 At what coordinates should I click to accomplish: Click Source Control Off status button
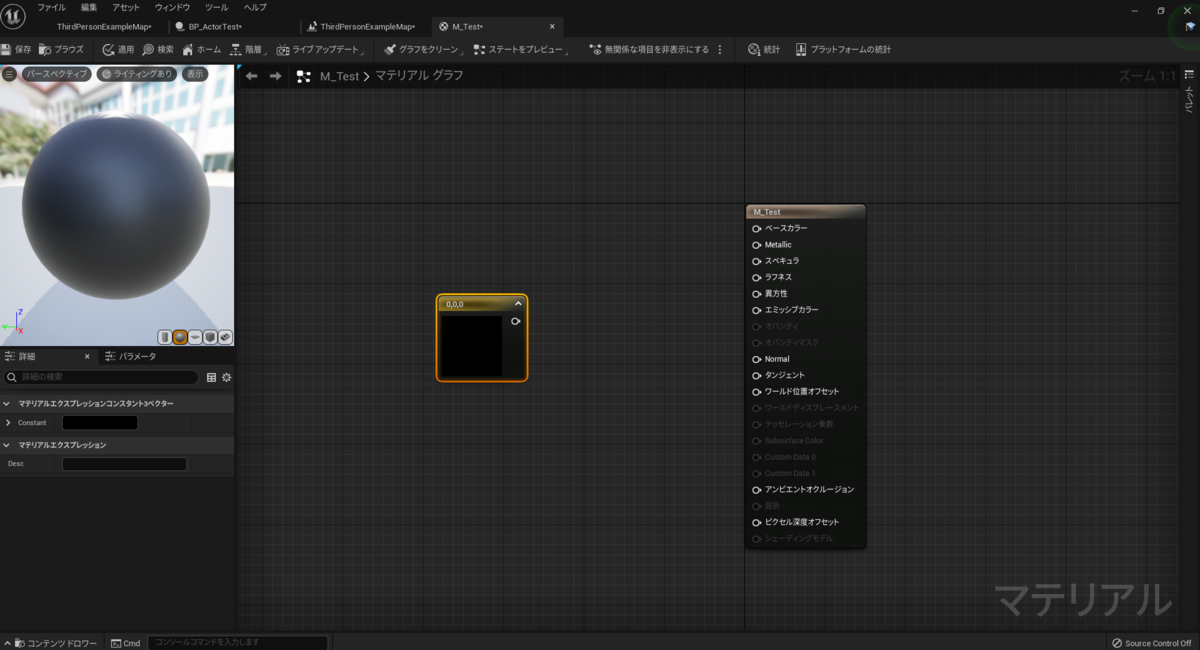(1152, 643)
